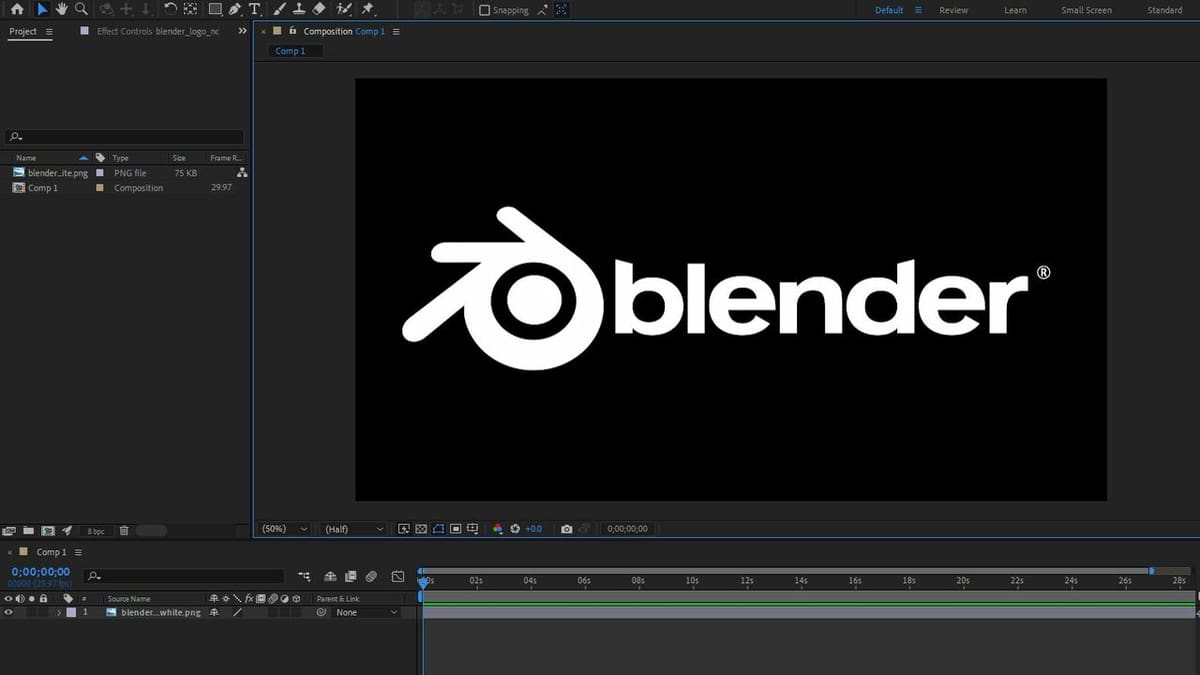
Task: Select the Eraser tool
Action: [318, 9]
